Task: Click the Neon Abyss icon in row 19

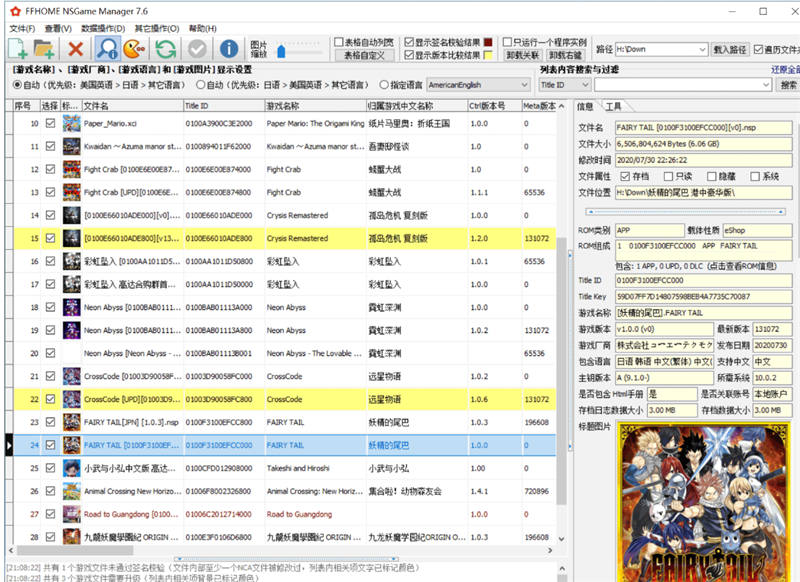Action: pos(71,330)
